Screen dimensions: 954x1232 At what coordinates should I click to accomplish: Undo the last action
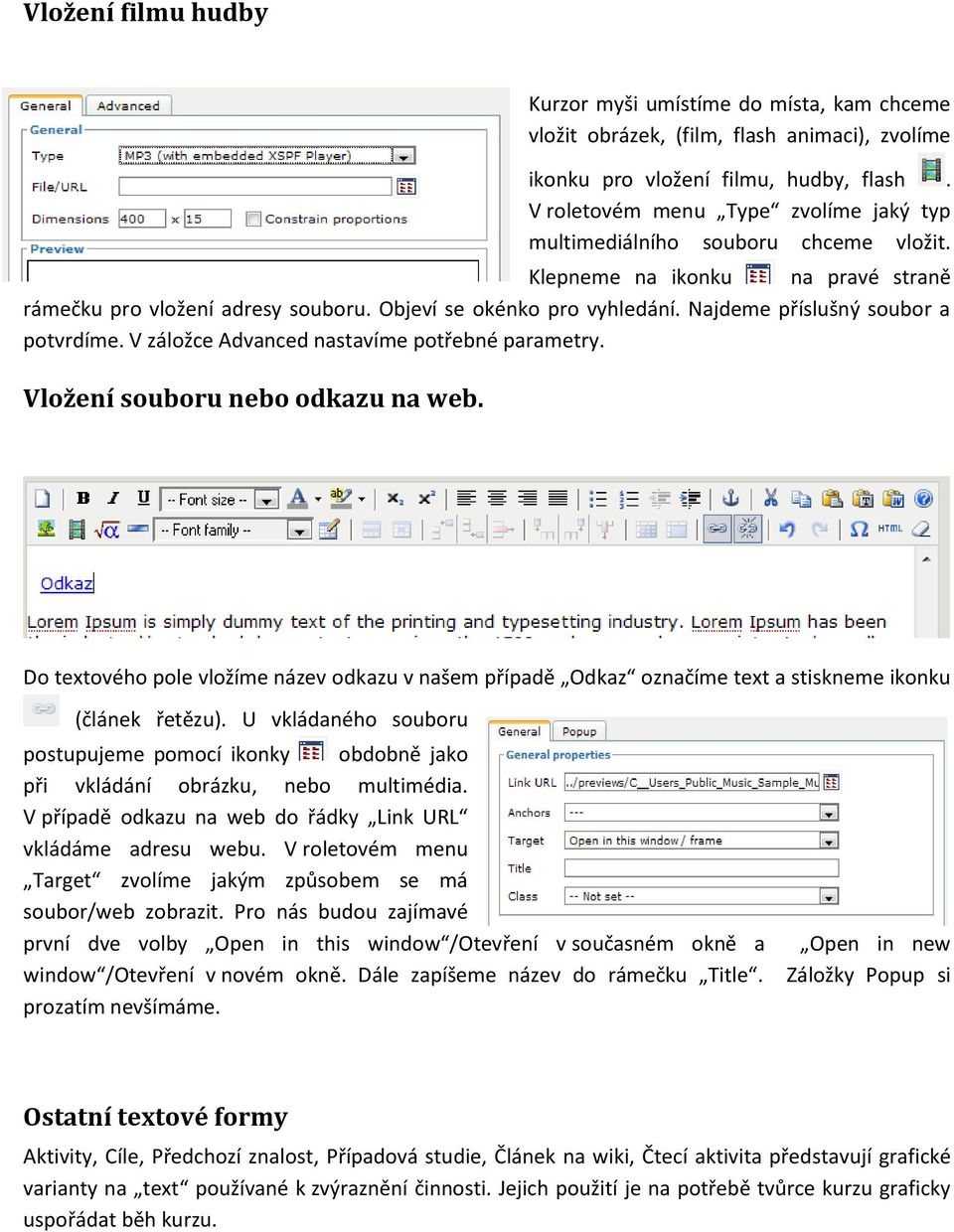tap(787, 530)
